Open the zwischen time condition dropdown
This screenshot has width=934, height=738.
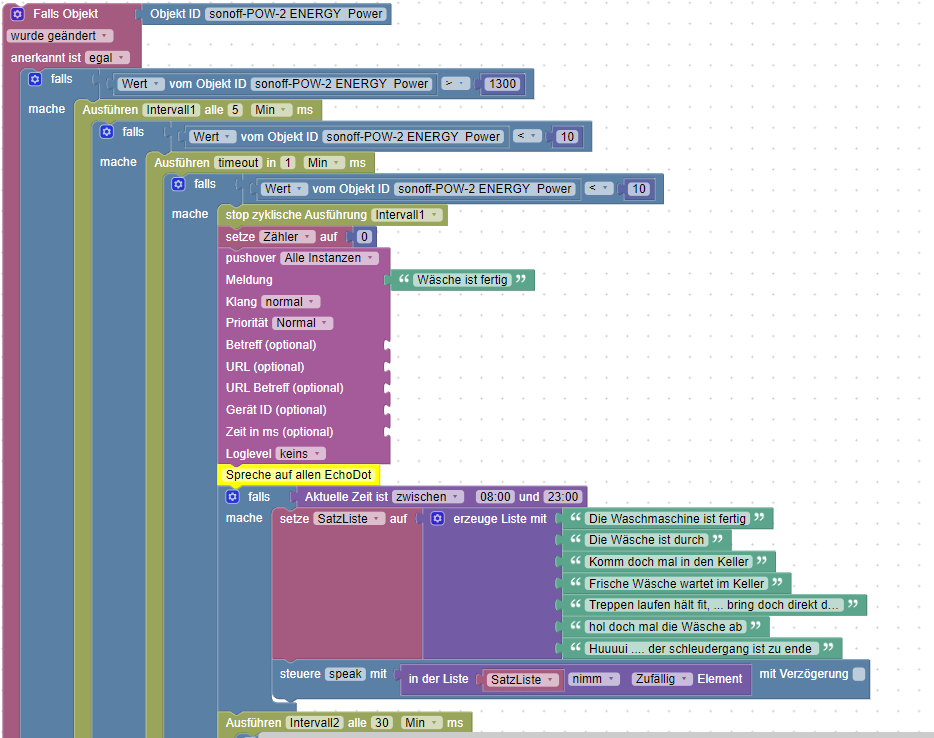(x=428, y=497)
